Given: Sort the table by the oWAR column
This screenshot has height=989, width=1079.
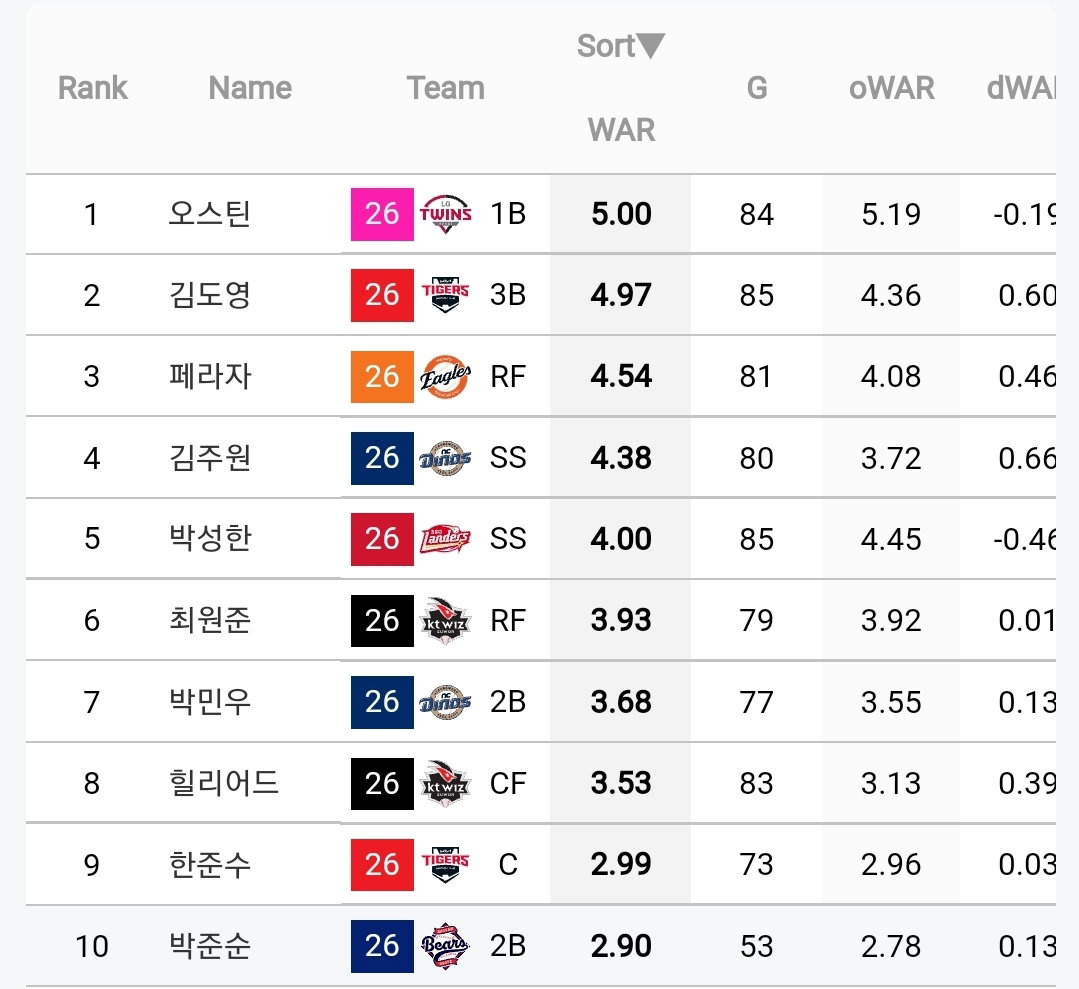Looking at the screenshot, I should [x=891, y=88].
